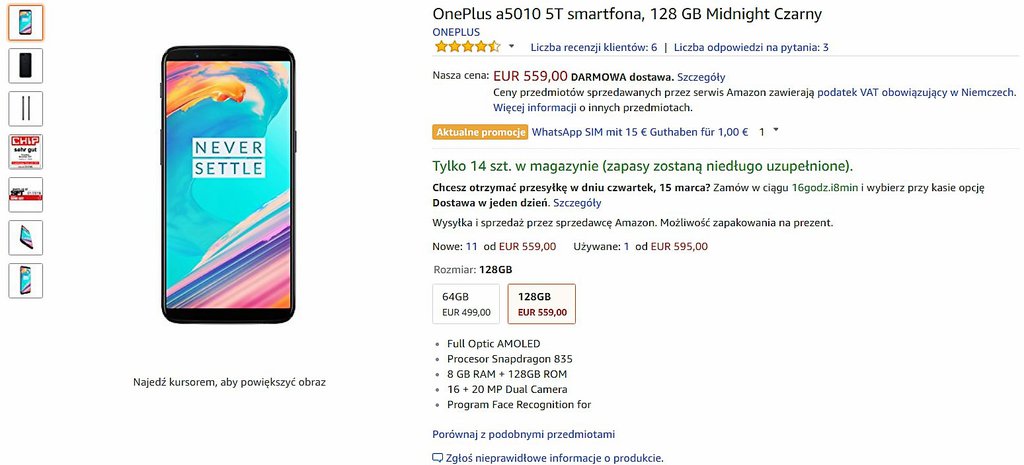Open customer reviews count link
This screenshot has height=465, width=1024.
click(593, 47)
